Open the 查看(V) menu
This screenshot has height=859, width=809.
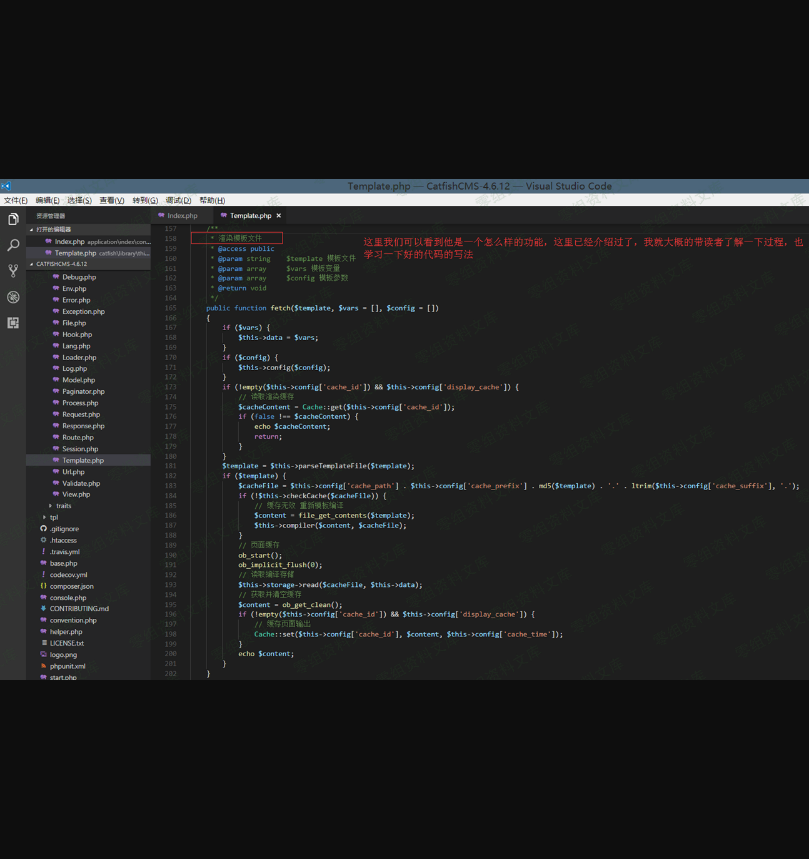click(112, 200)
